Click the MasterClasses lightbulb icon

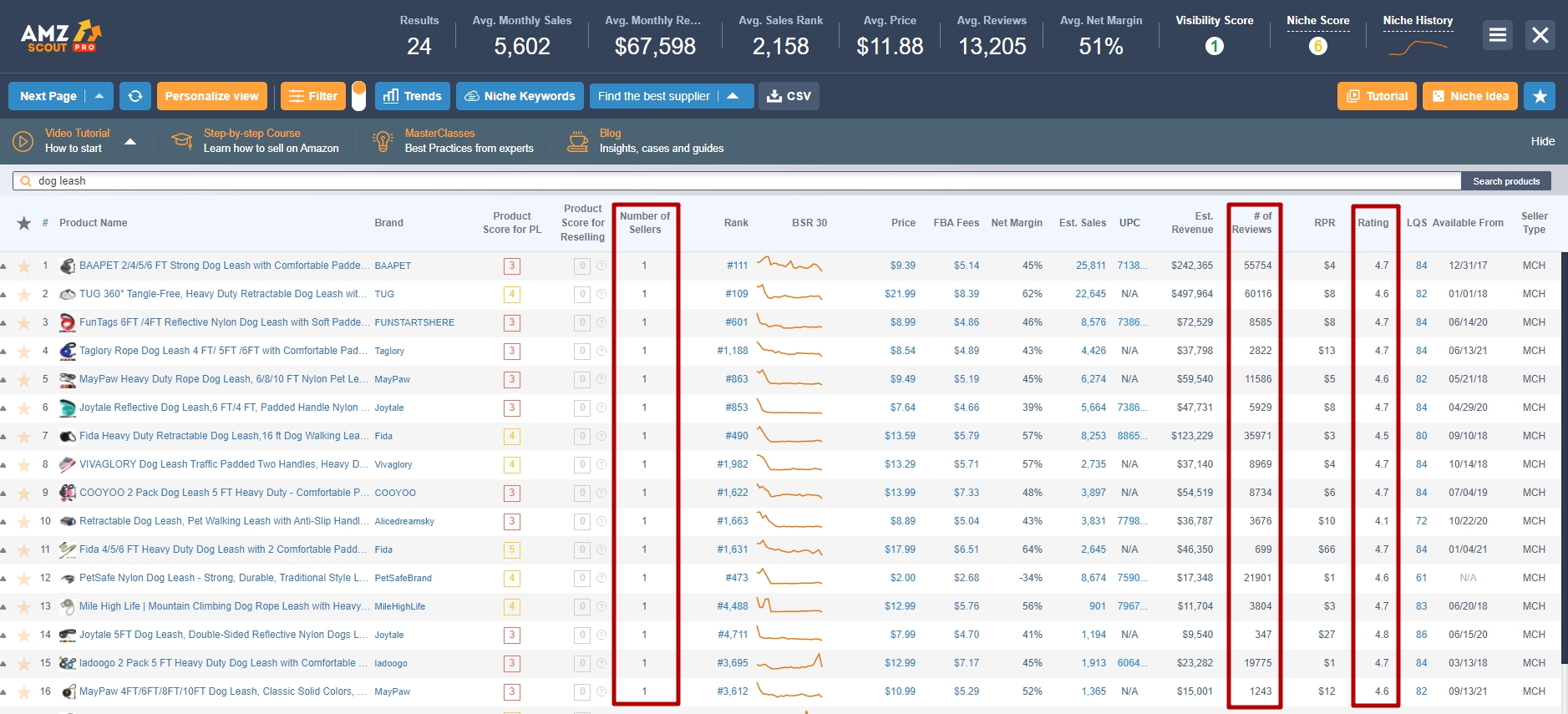(383, 141)
